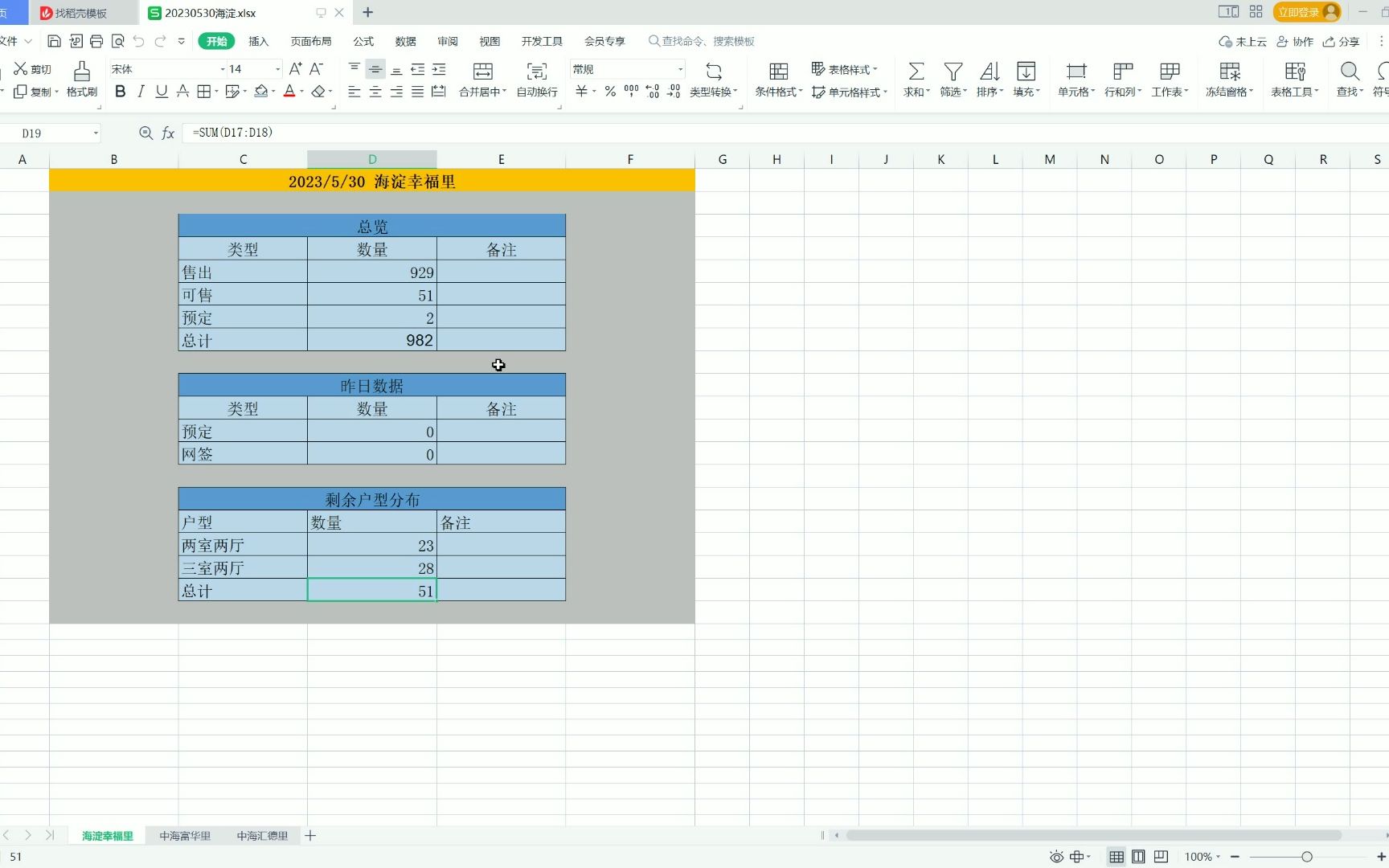The image size is (1389, 868).
Task: Click the zoom magnifier near formula bar
Action: pos(145,133)
